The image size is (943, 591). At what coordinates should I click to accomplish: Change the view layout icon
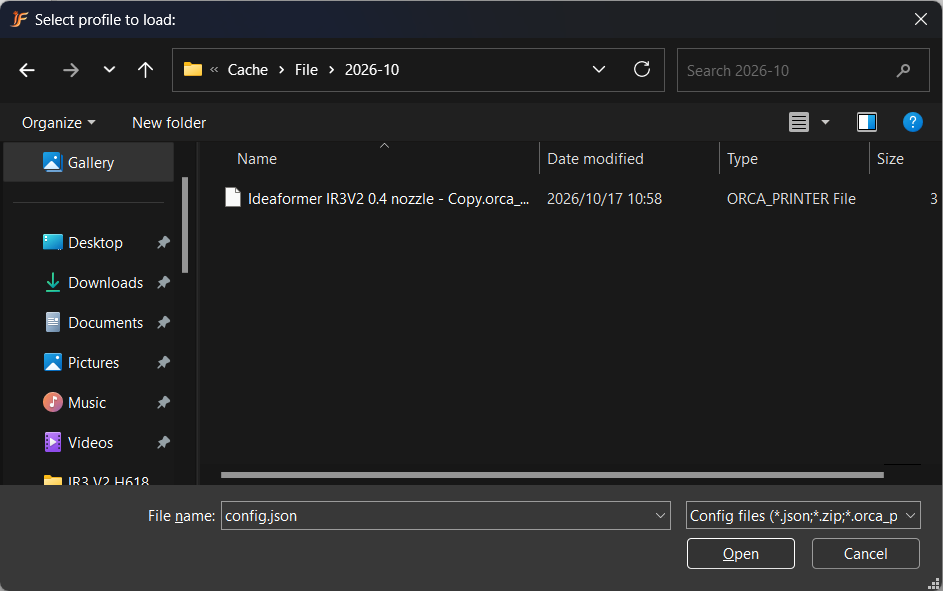[799, 123]
